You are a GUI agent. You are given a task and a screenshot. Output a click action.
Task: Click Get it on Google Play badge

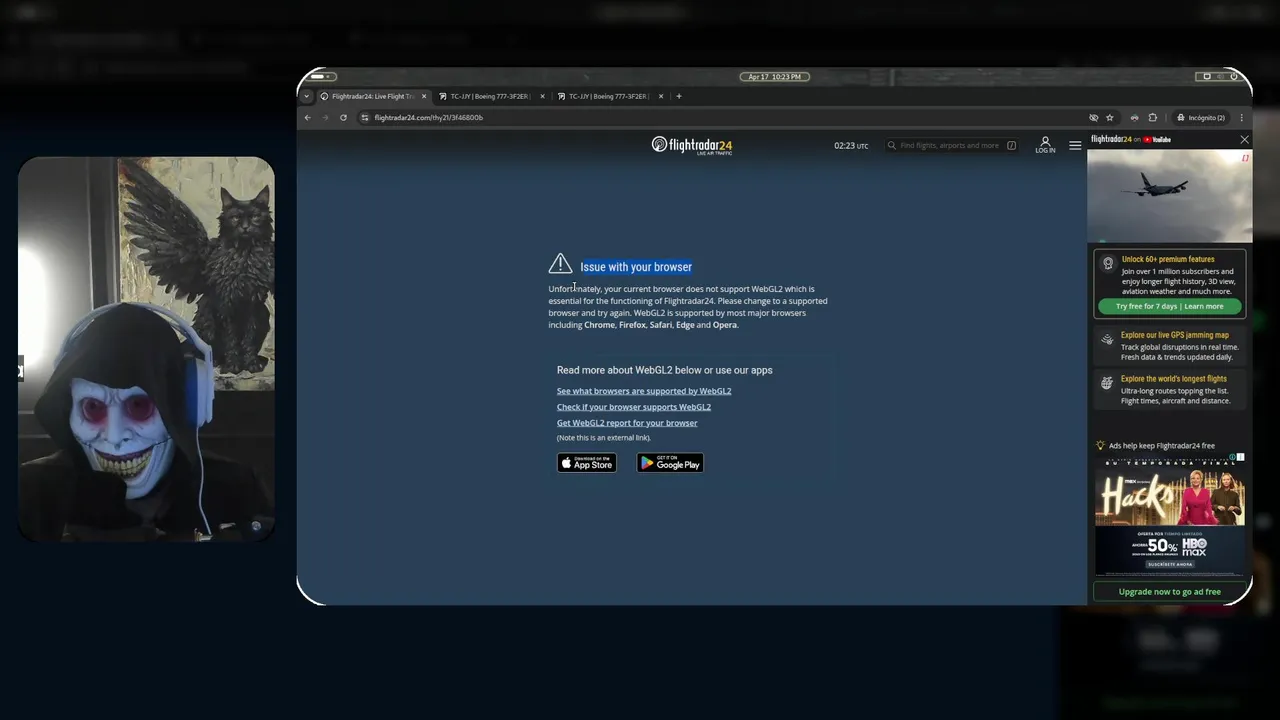pyautogui.click(x=670, y=463)
